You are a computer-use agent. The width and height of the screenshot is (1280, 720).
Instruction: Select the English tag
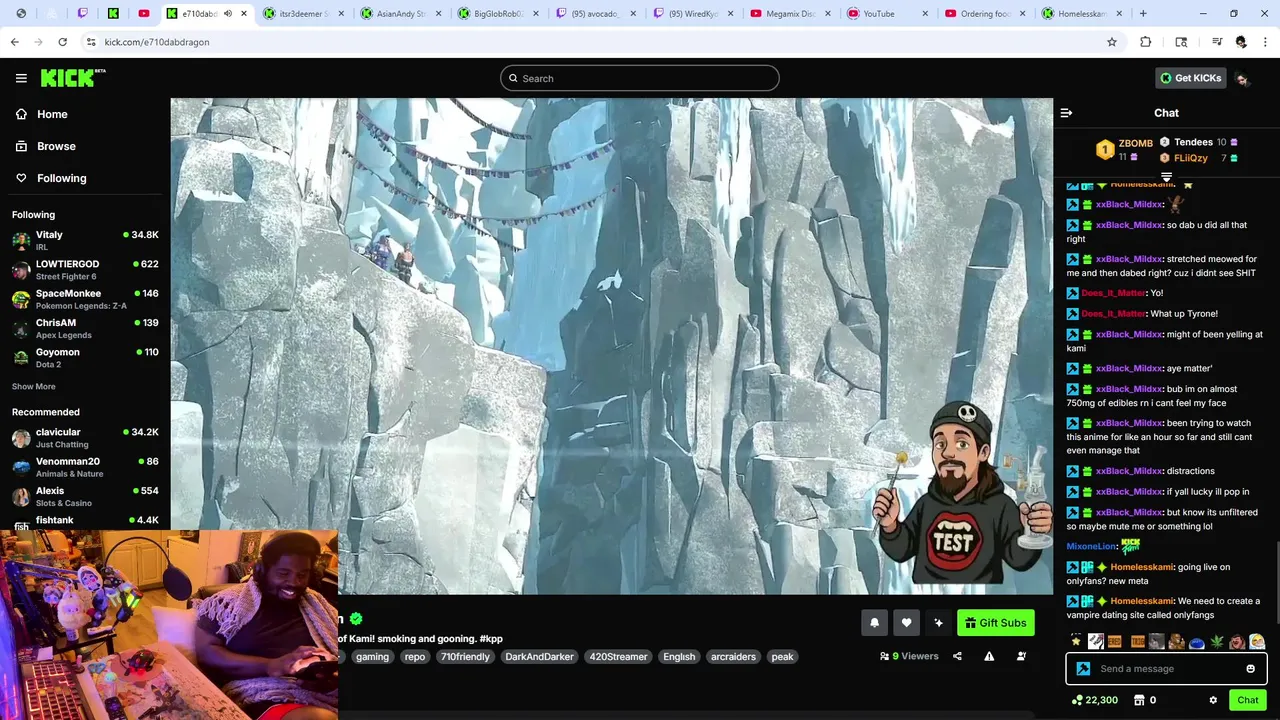679,657
